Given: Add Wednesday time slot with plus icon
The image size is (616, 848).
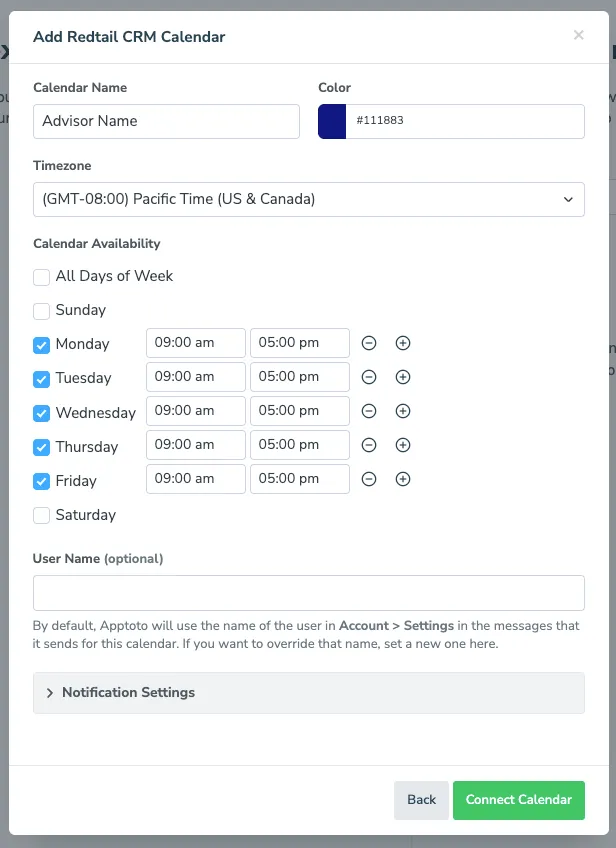Looking at the screenshot, I should pos(403,411).
